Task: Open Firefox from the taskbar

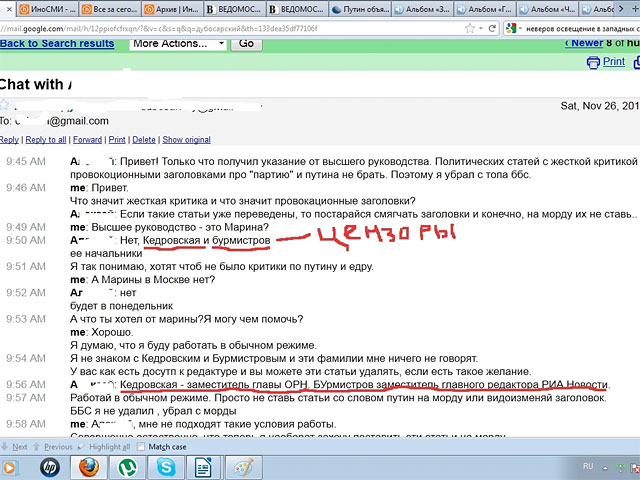Action: point(89,466)
